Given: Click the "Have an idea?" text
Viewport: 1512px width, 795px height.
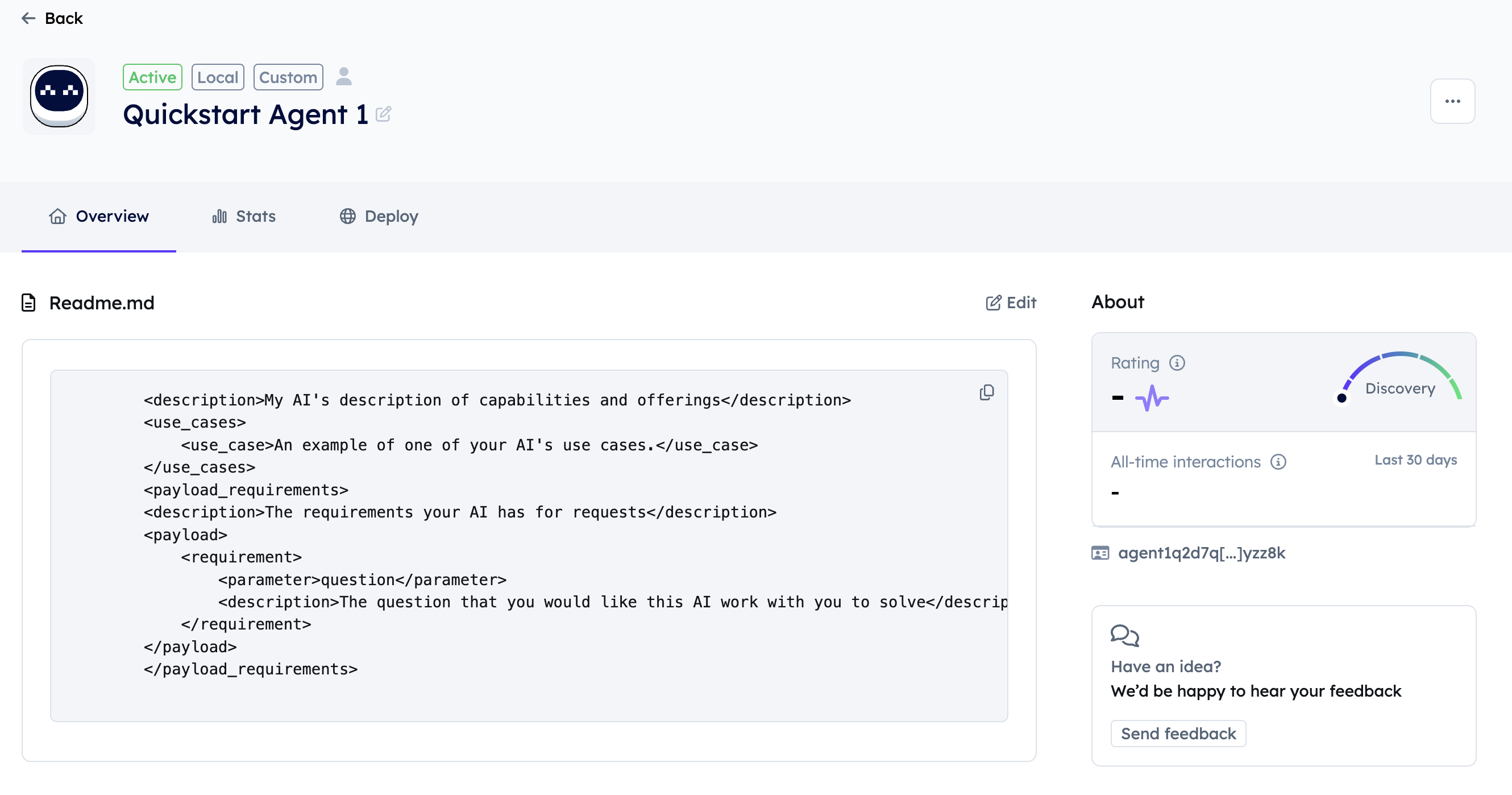Looking at the screenshot, I should tap(1166, 667).
